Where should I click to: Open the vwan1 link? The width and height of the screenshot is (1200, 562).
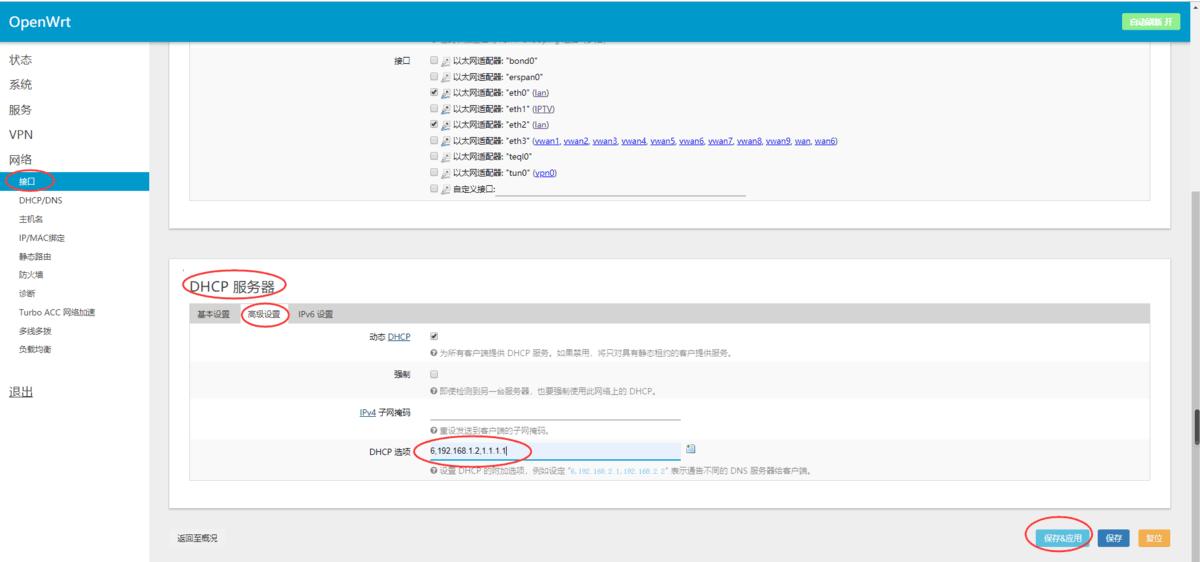(x=547, y=141)
